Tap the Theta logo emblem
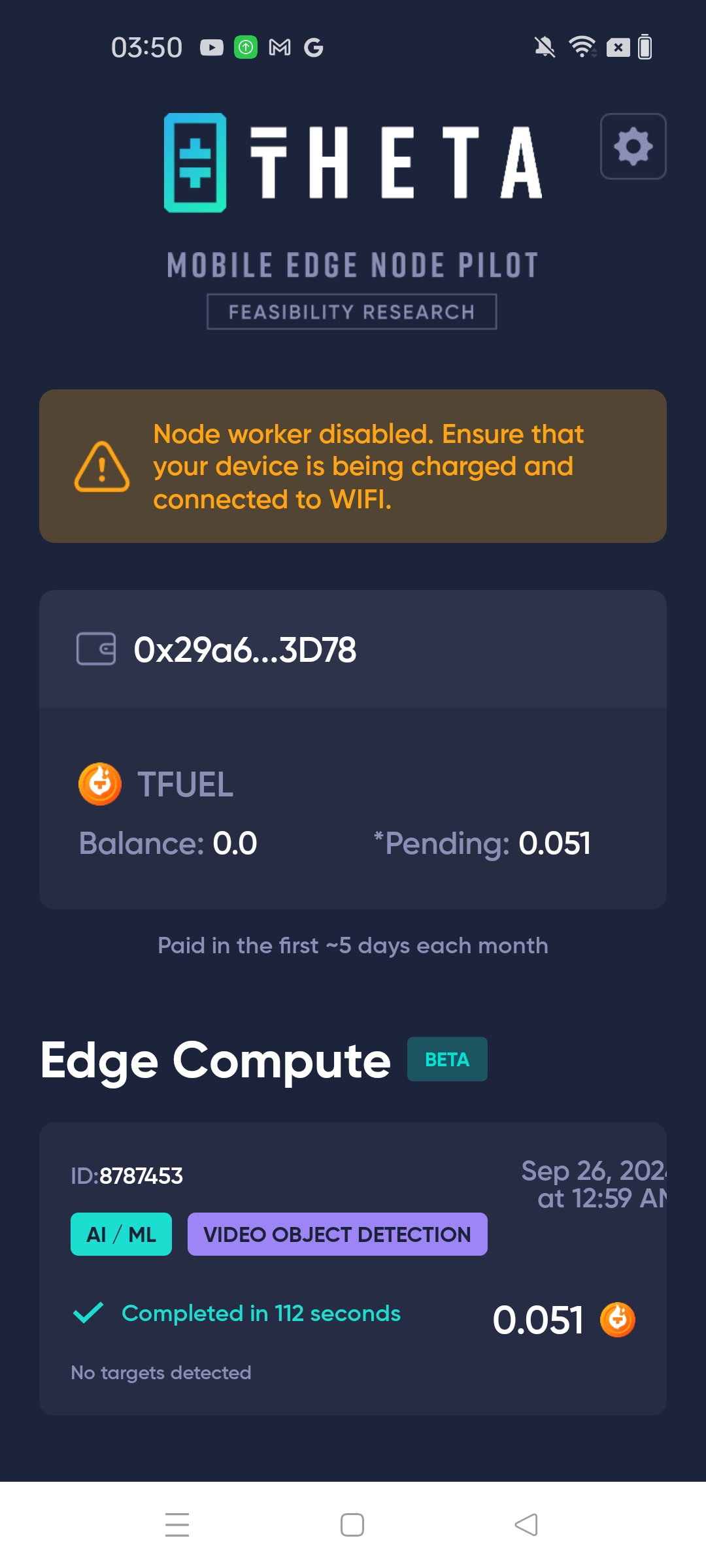706x1568 pixels. click(195, 163)
